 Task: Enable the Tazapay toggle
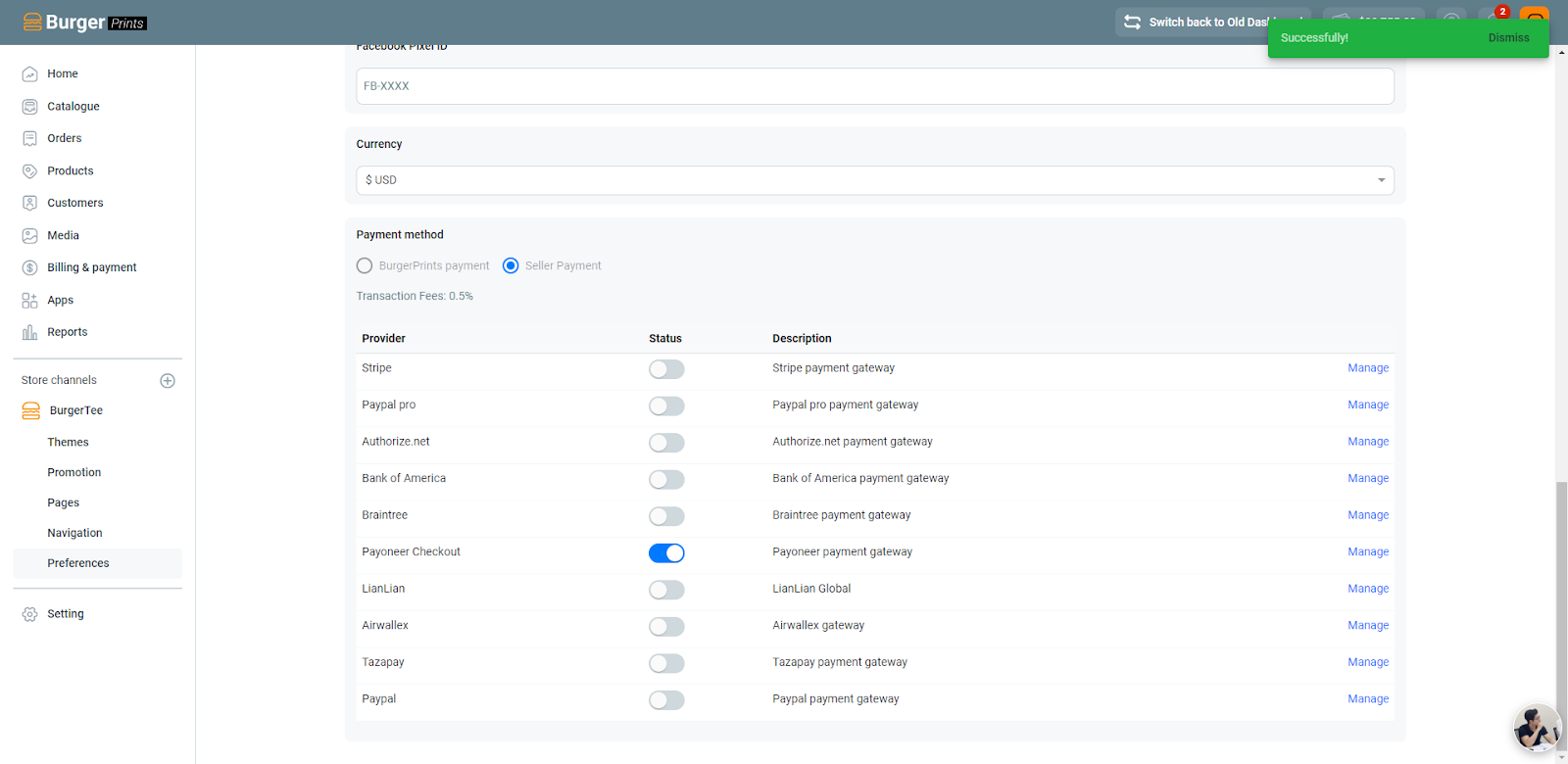(666, 663)
